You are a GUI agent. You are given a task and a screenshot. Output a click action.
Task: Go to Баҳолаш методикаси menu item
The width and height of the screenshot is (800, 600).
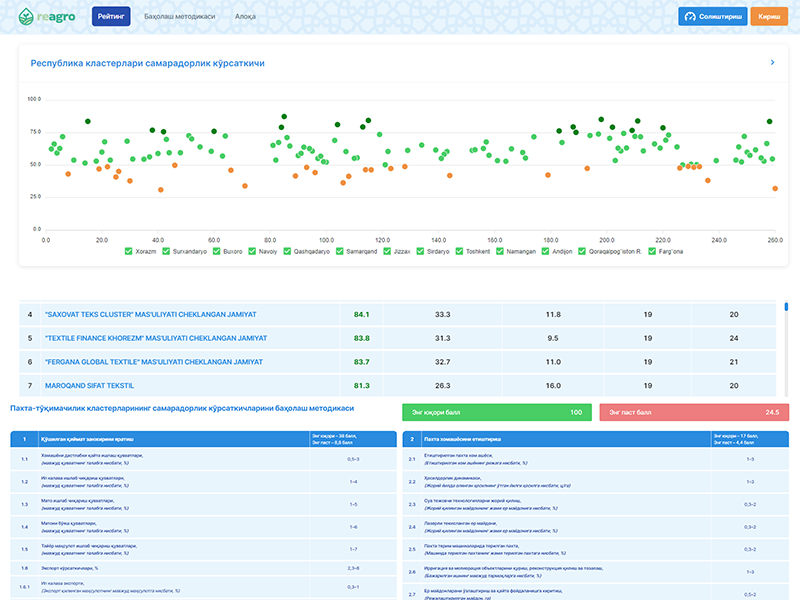(x=179, y=17)
